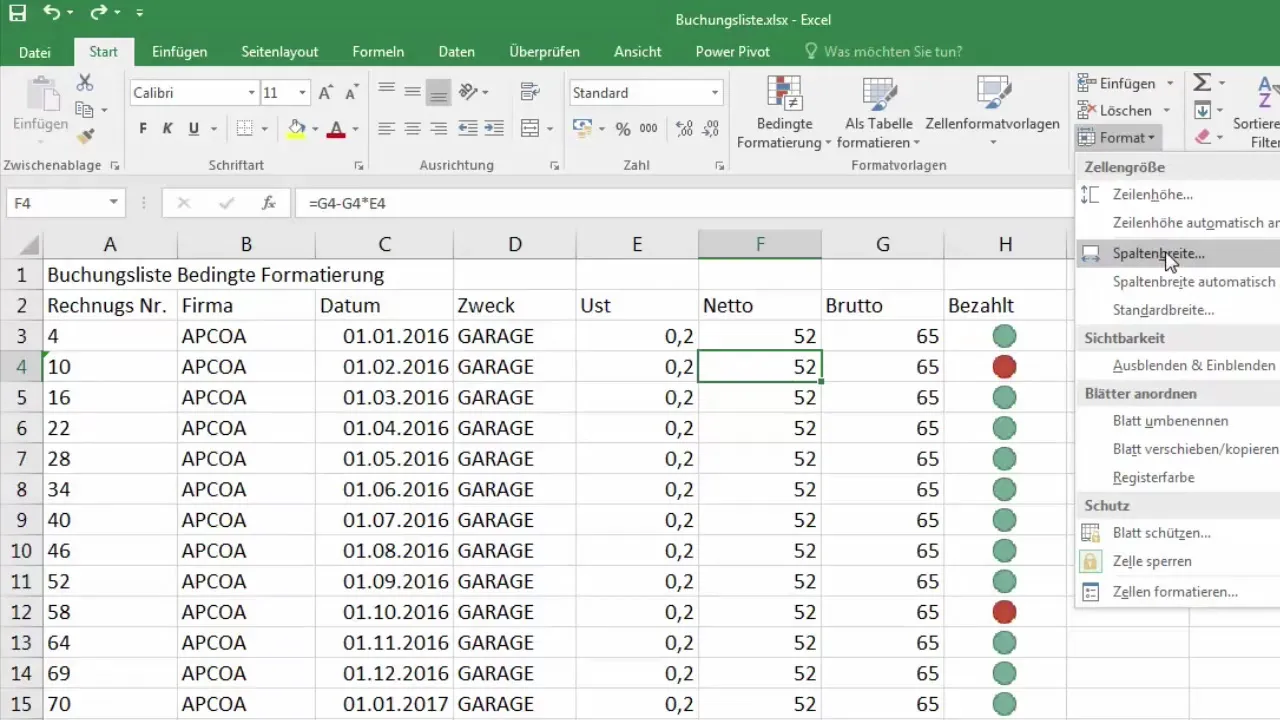Toggle underline with the U button
Image resolution: width=1280 pixels, height=720 pixels.
click(193, 128)
